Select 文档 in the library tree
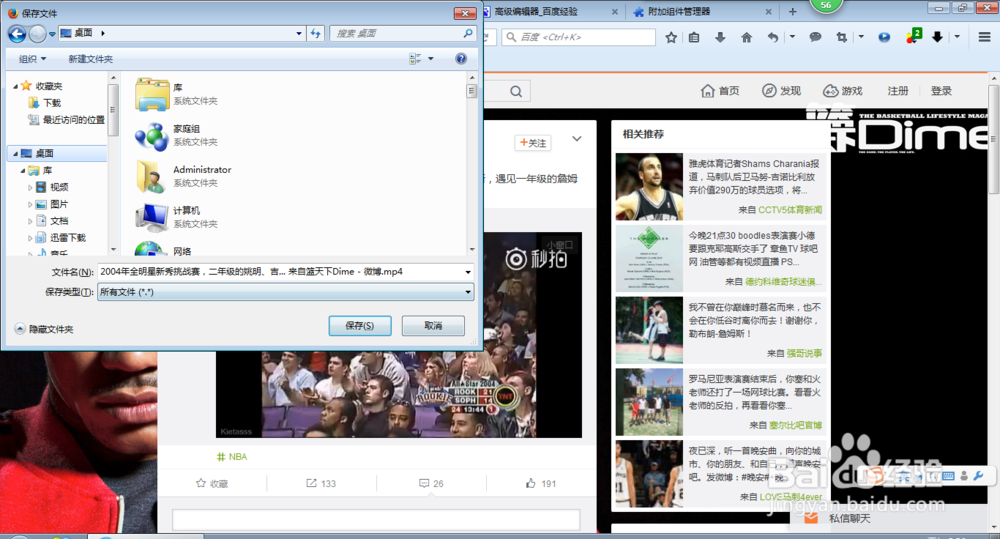 tap(59, 221)
